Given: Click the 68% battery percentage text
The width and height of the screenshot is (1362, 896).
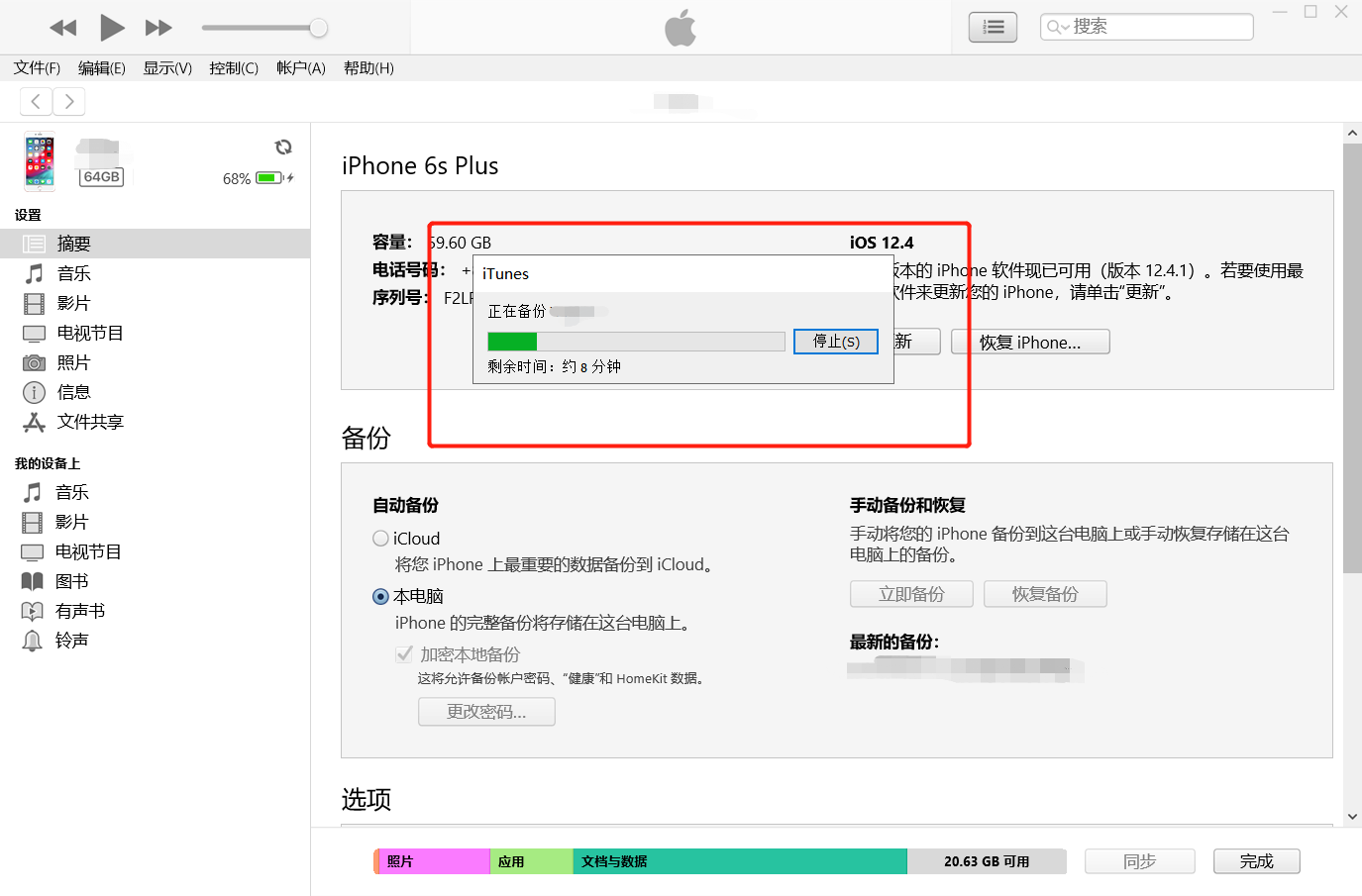Looking at the screenshot, I should 237,179.
